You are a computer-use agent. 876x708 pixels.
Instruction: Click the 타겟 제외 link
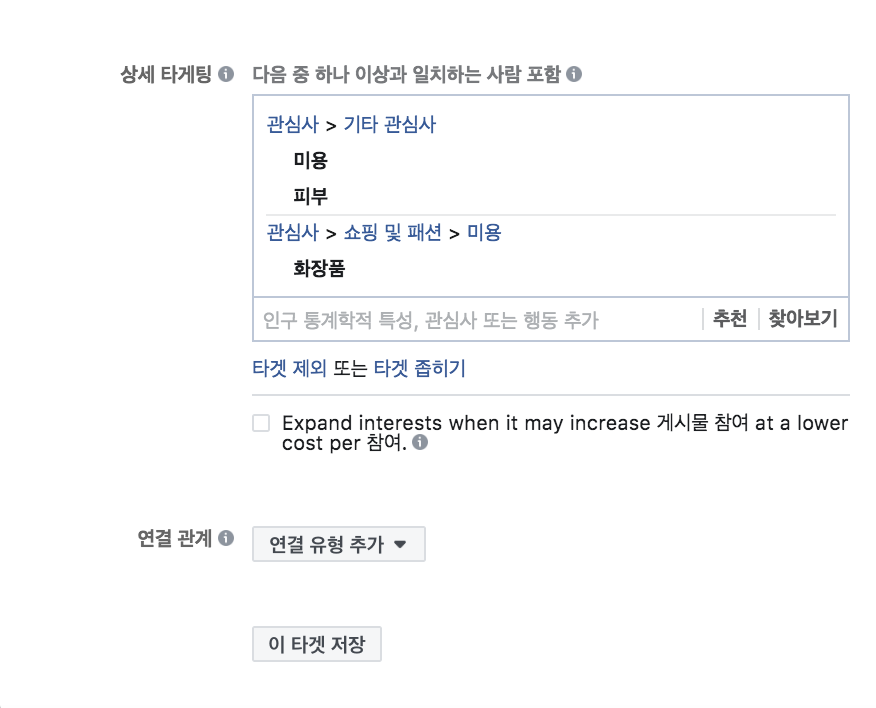tap(287, 368)
